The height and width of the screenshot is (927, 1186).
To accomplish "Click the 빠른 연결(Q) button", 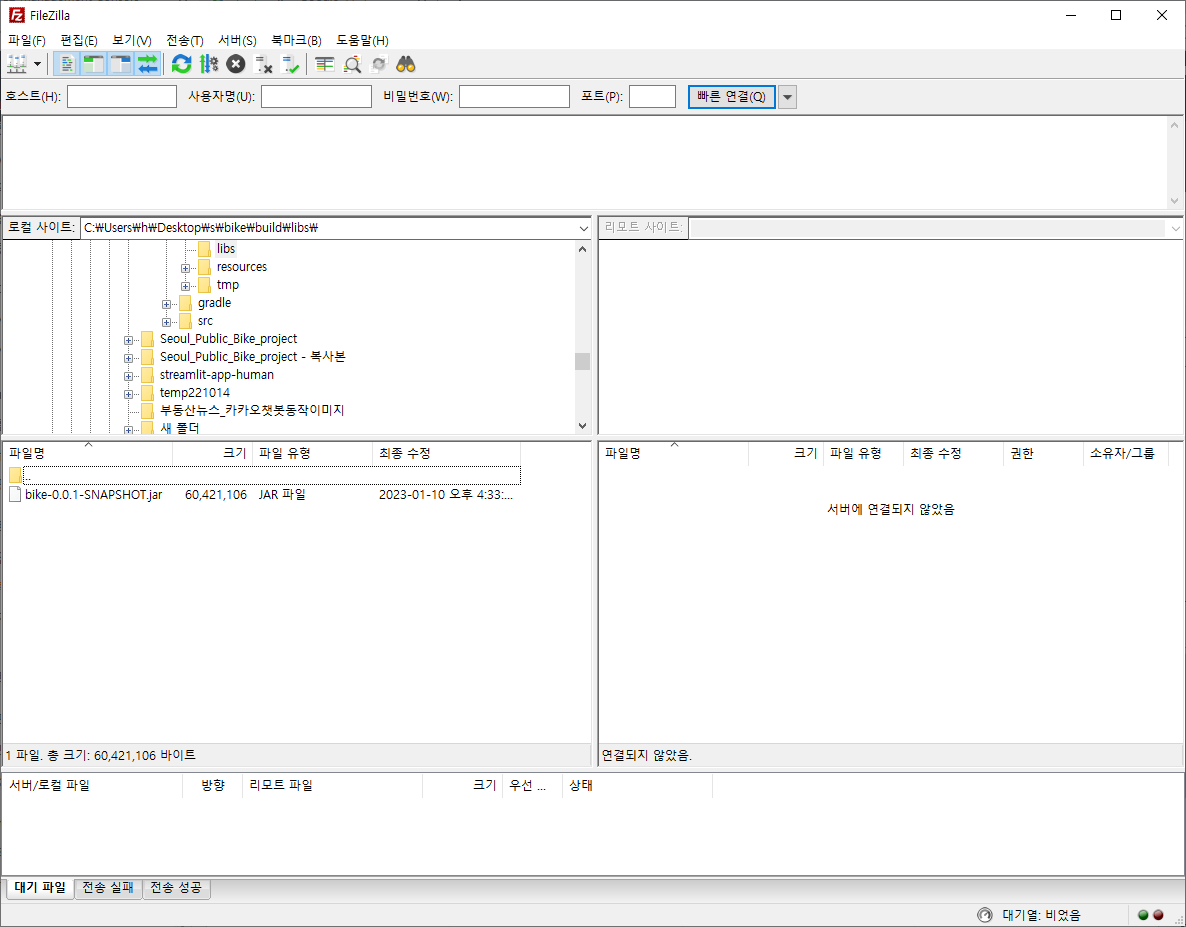I will point(731,97).
